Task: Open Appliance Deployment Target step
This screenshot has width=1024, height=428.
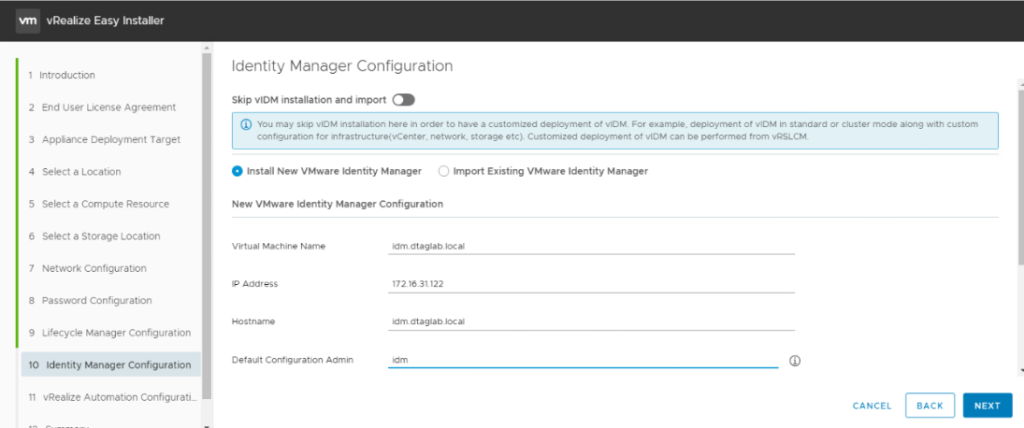Action: click(x=111, y=139)
